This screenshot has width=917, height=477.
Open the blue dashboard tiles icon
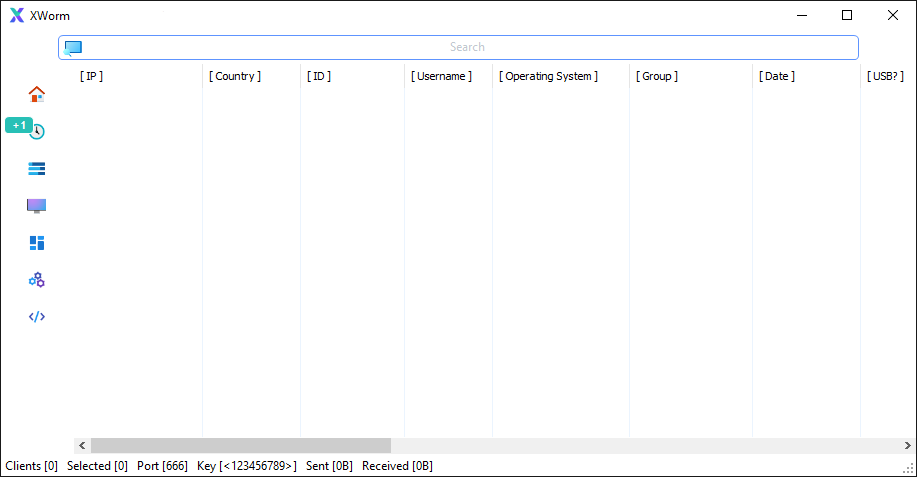click(37, 243)
